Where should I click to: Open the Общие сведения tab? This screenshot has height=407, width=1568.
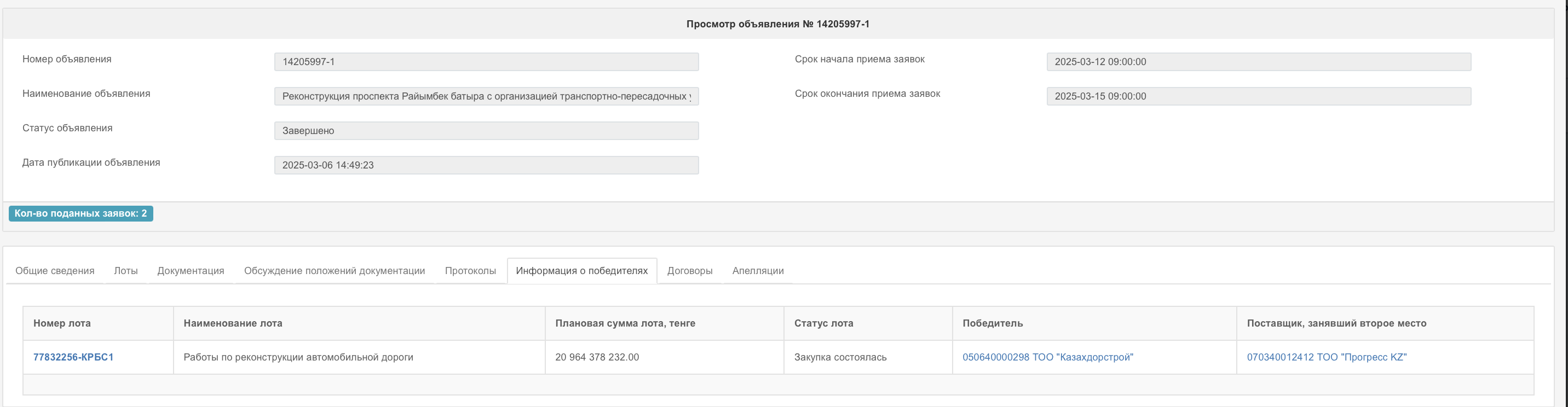55,271
